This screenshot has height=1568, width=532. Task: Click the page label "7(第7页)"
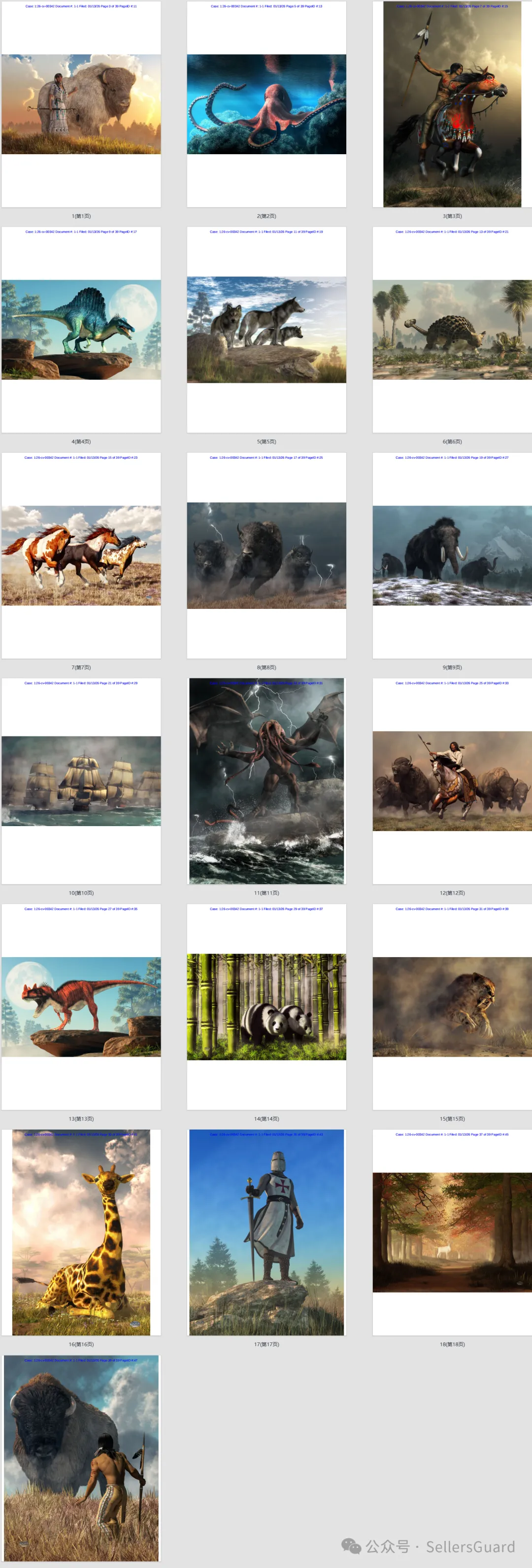81,667
